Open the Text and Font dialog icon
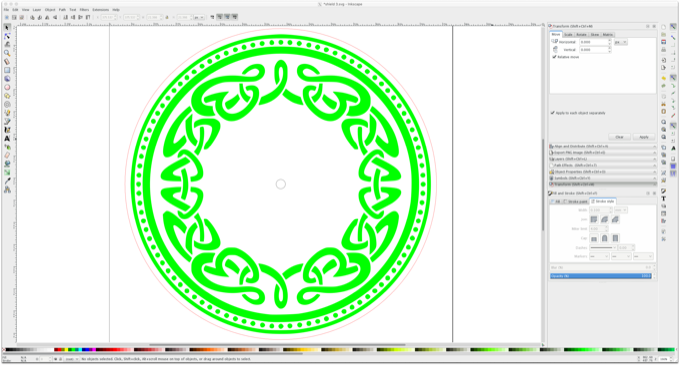This screenshot has height=365, width=680. [664, 199]
